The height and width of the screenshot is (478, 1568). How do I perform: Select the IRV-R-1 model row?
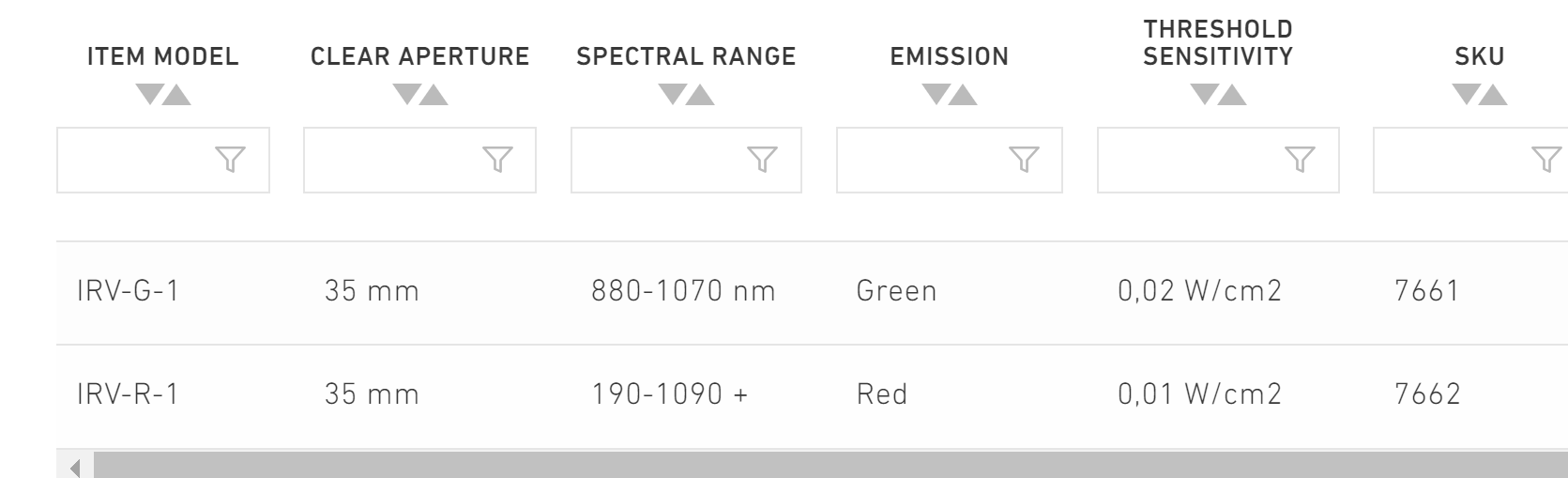(x=812, y=395)
